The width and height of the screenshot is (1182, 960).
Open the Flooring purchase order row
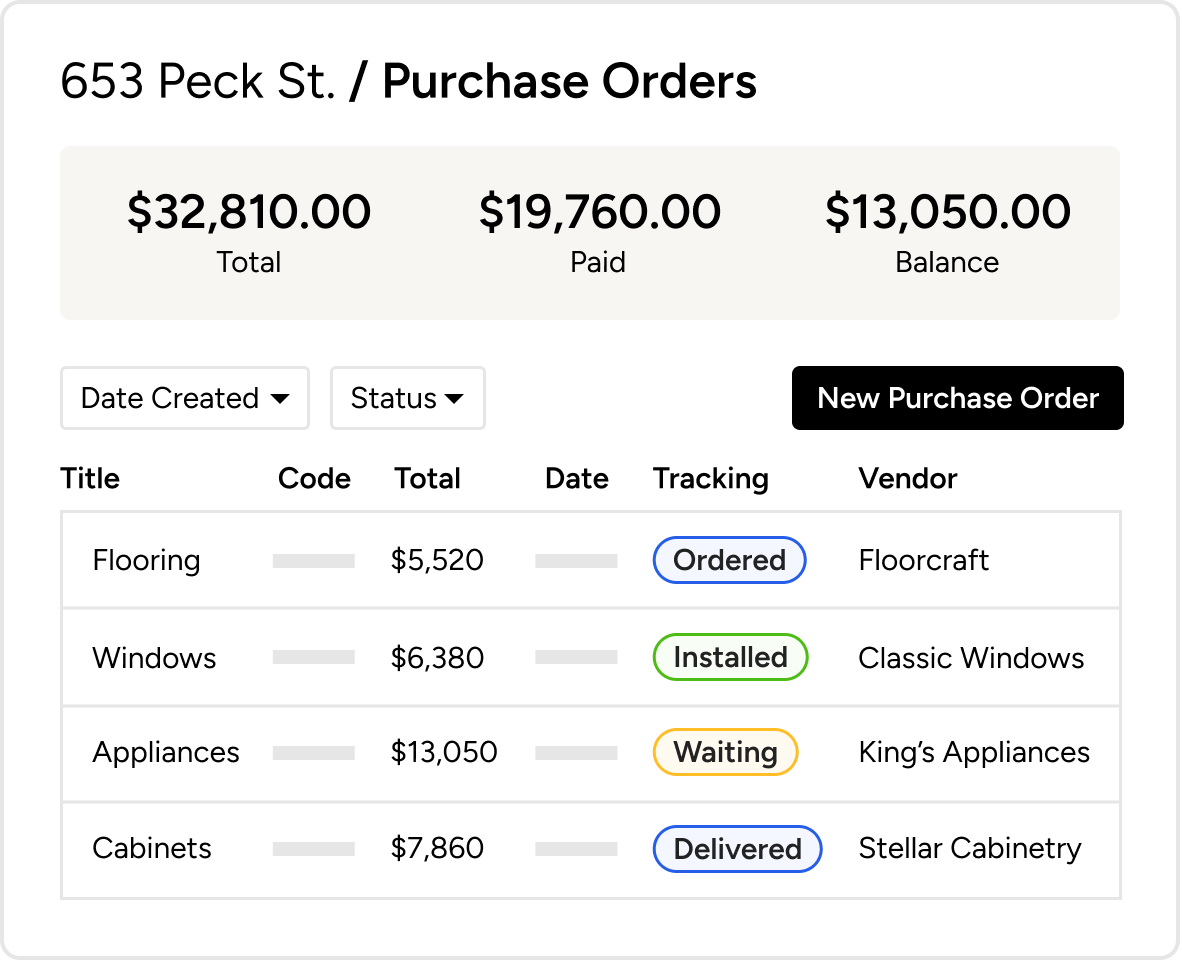pos(146,560)
